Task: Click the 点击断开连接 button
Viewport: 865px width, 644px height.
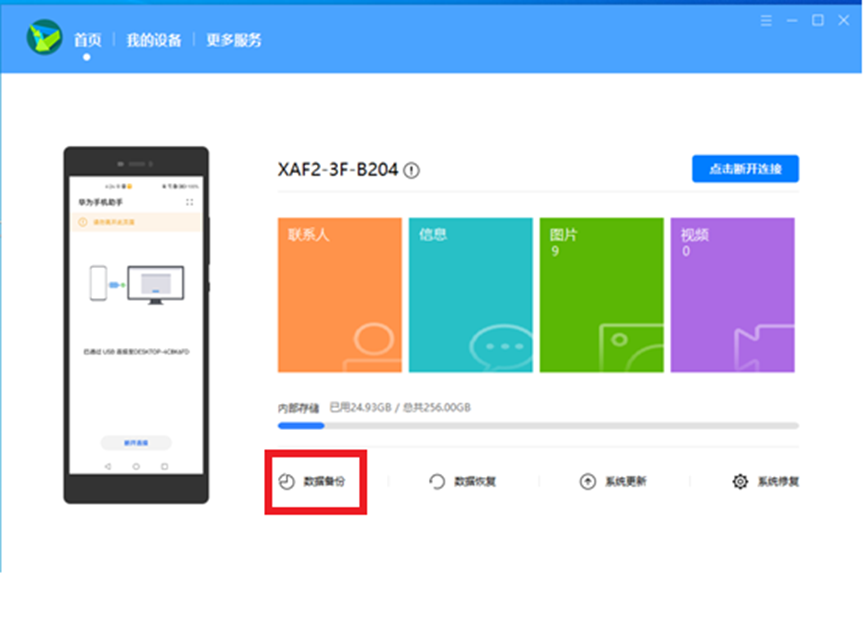Action: (745, 169)
